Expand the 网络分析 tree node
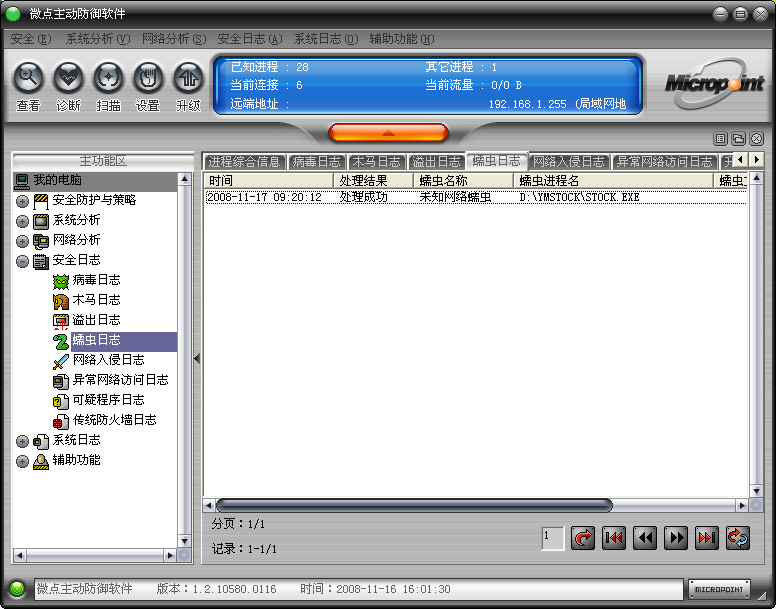776x609 pixels. [x=22, y=241]
